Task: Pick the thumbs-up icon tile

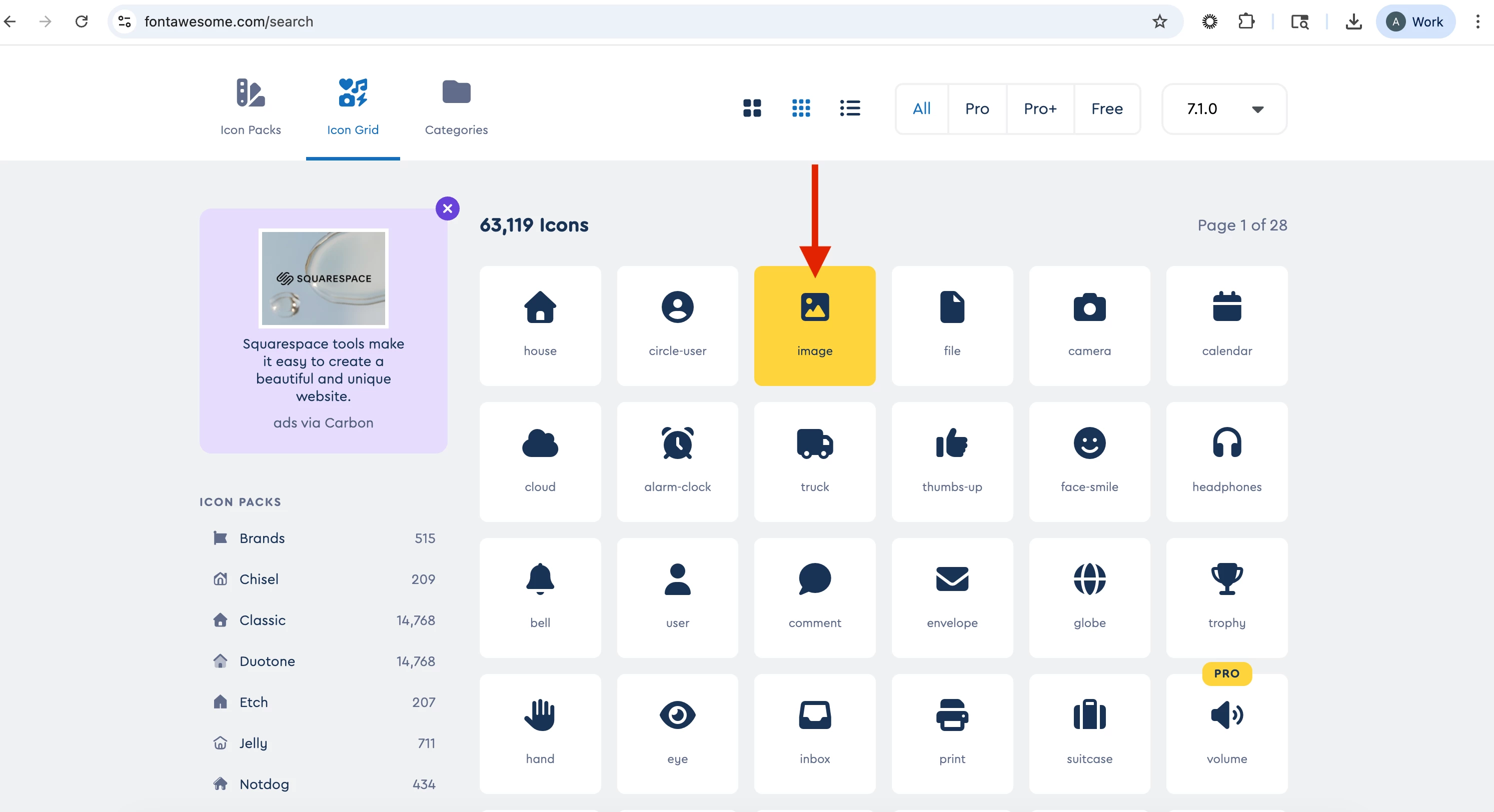Action: tap(952, 461)
